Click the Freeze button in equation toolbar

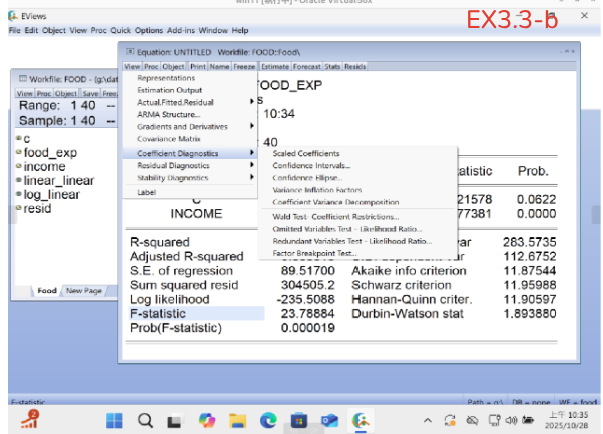[x=243, y=66]
